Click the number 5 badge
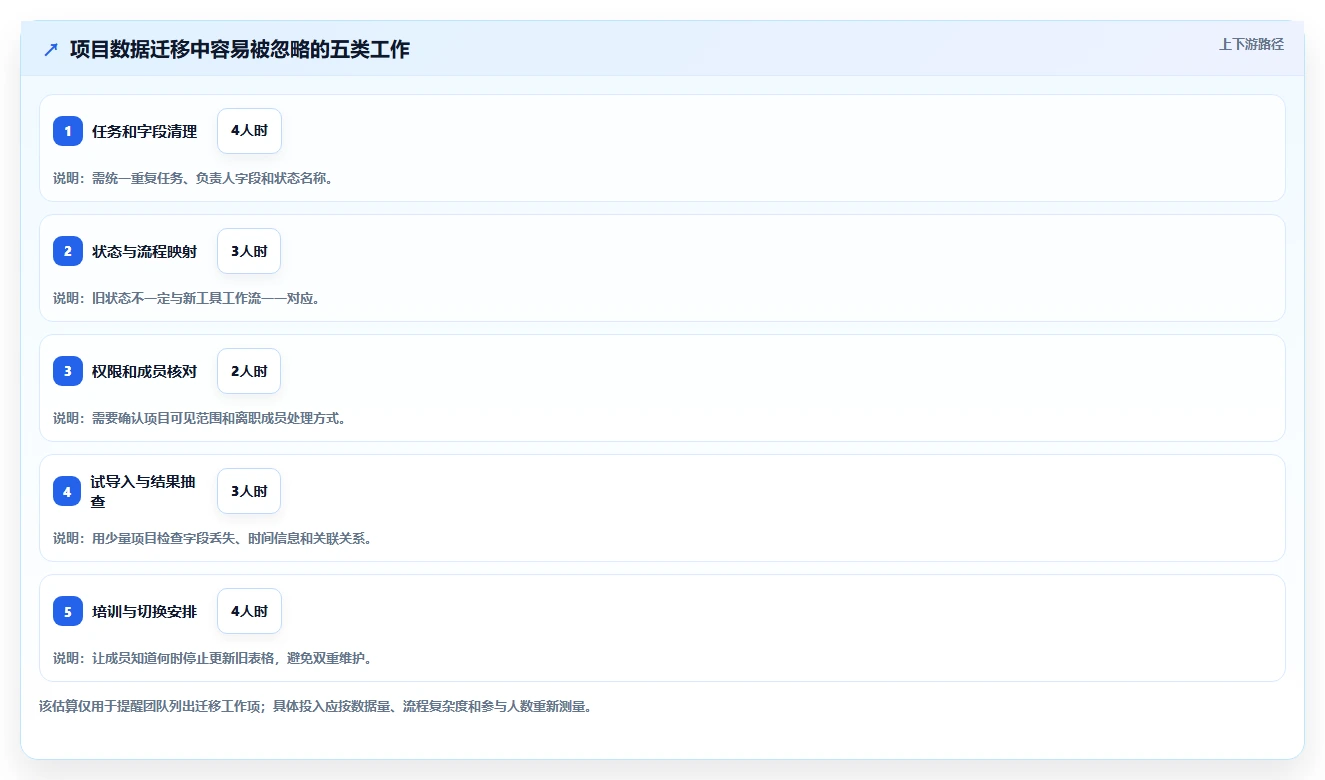Screen dimensions: 1325x780 coord(68,611)
